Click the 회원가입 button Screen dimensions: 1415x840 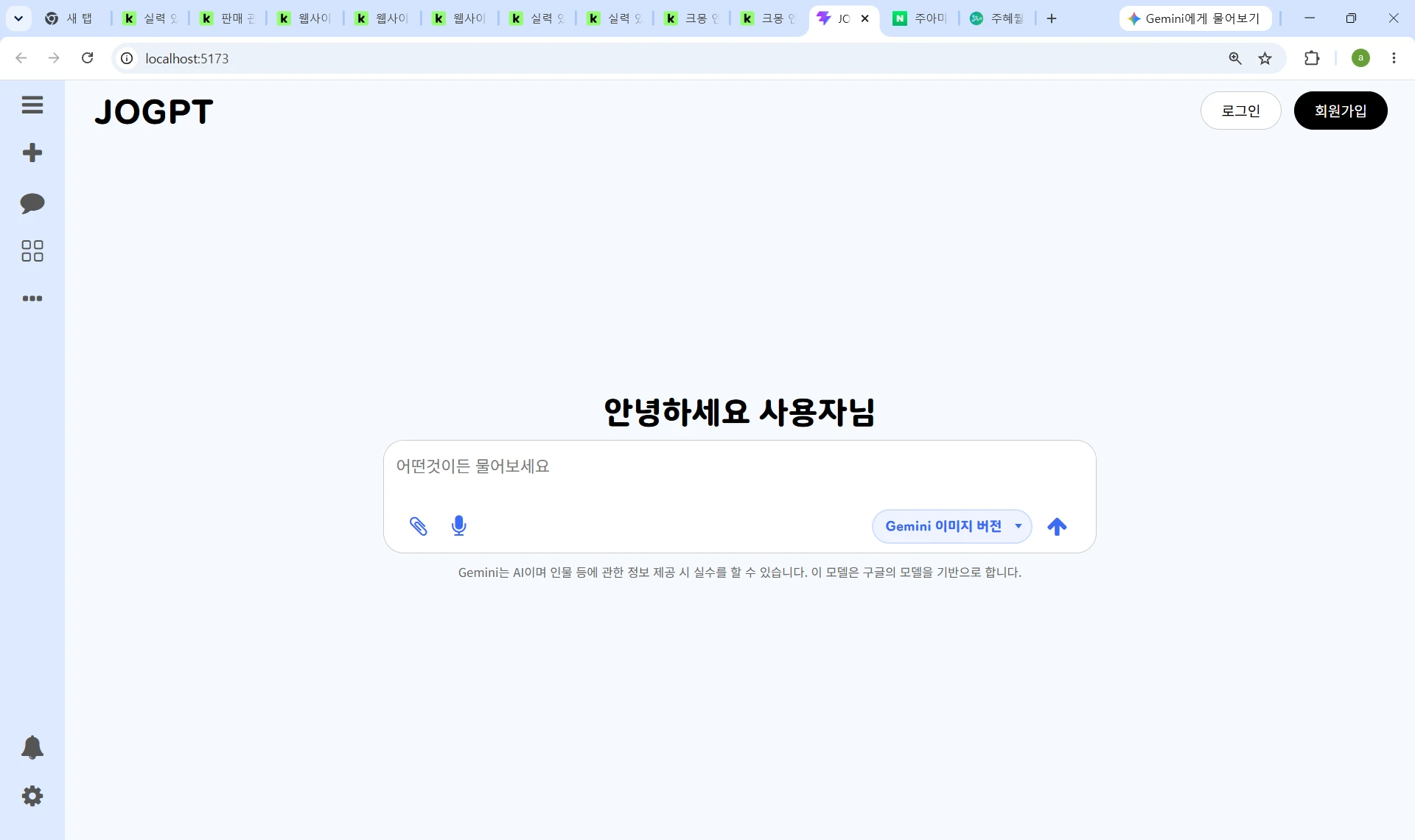(1341, 111)
